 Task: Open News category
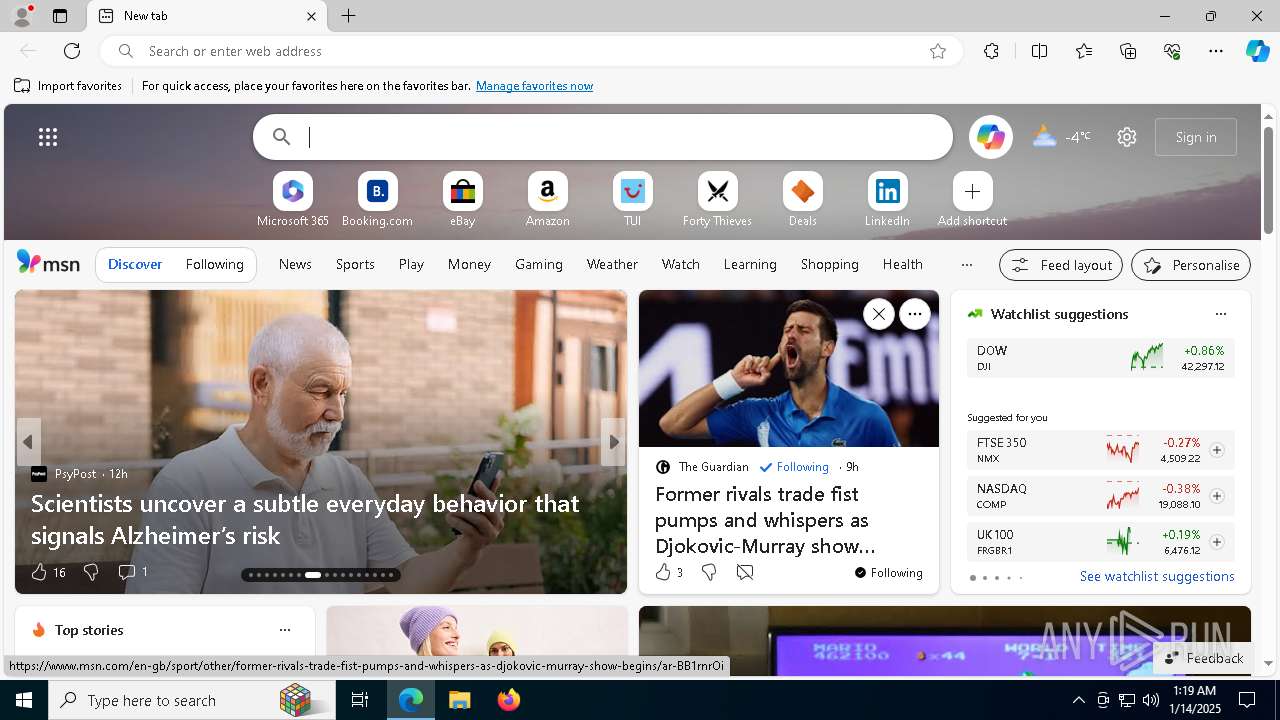[295, 264]
